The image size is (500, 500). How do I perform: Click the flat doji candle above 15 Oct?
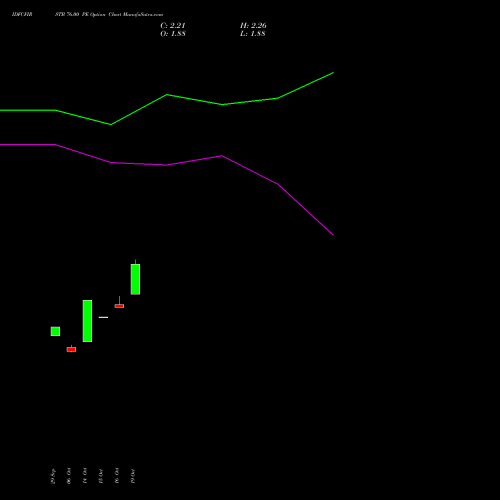(x=103, y=317)
